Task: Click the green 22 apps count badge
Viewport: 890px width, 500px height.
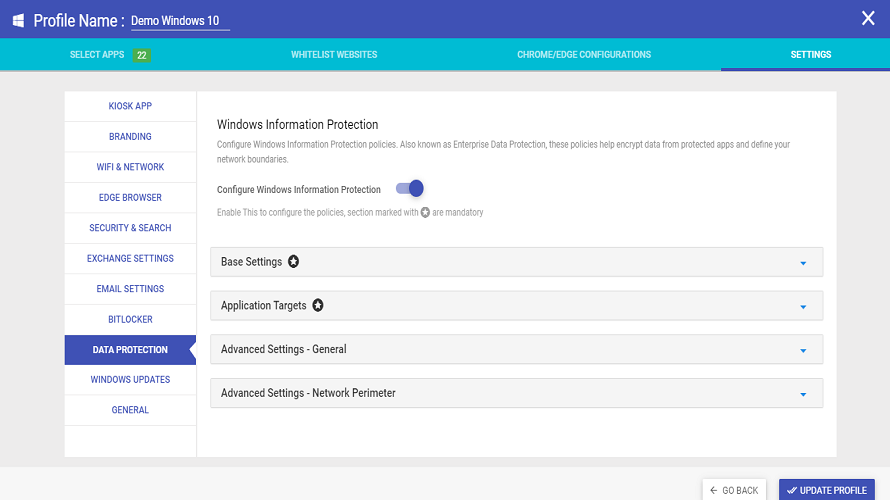Action: [142, 55]
